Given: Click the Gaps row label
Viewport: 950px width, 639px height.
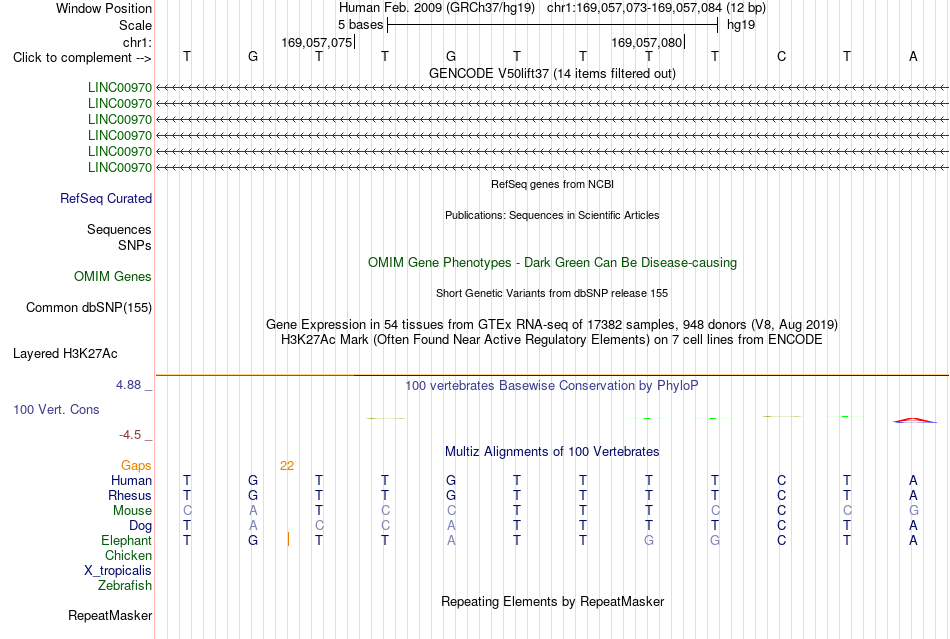Looking at the screenshot, I should tap(136, 465).
